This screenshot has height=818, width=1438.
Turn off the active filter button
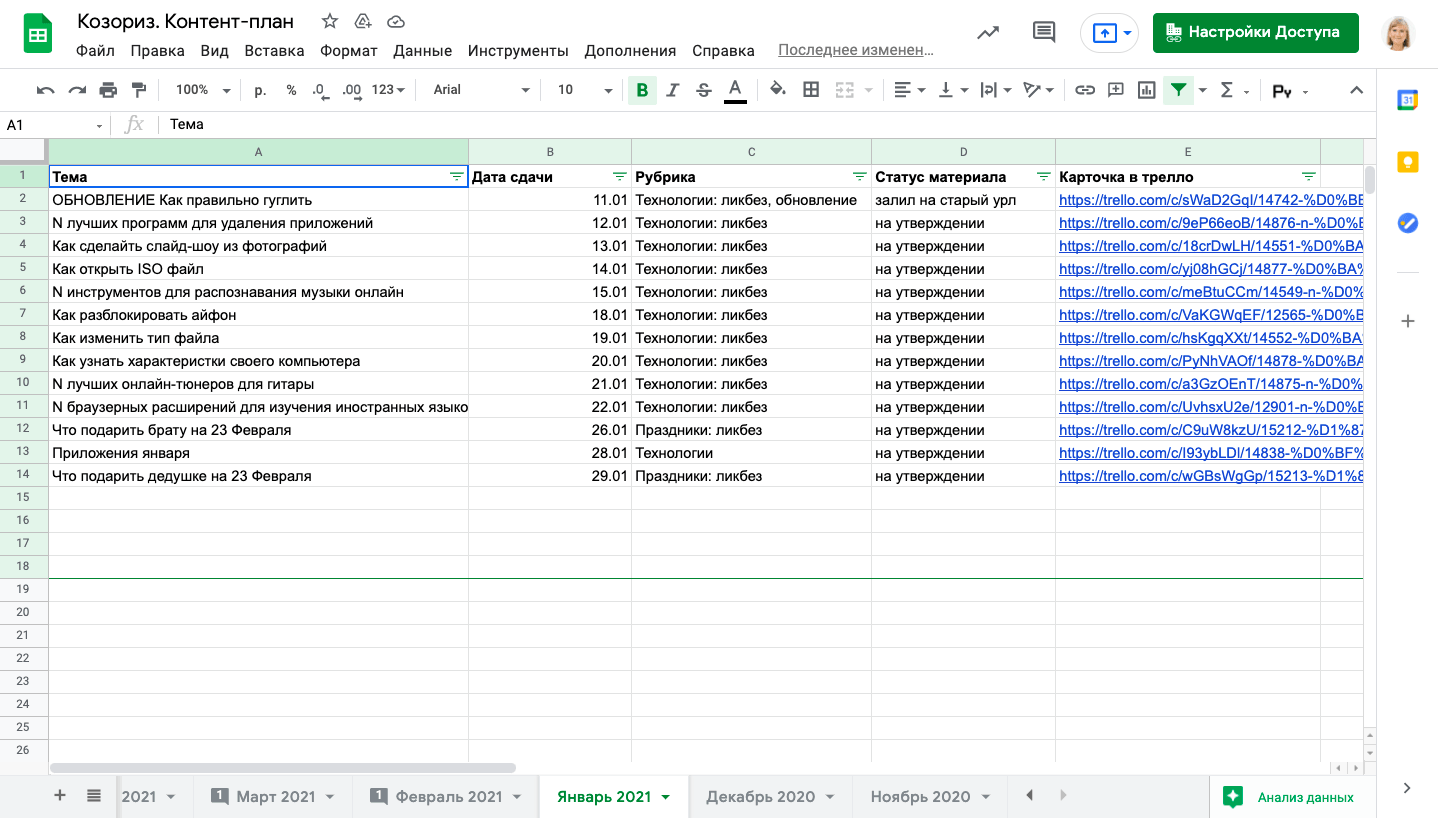point(1179,90)
